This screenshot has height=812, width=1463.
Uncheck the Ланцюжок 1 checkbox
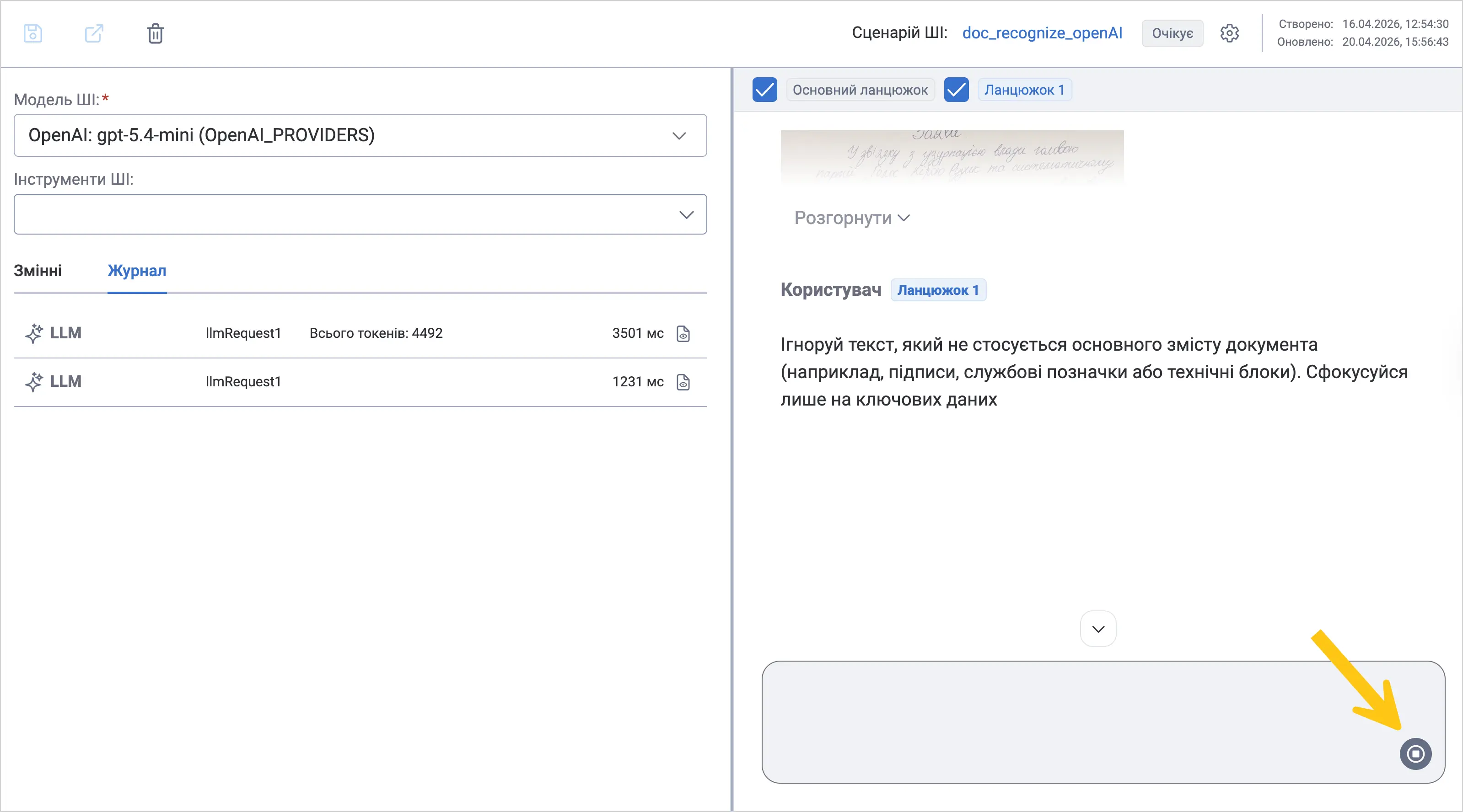(x=957, y=90)
